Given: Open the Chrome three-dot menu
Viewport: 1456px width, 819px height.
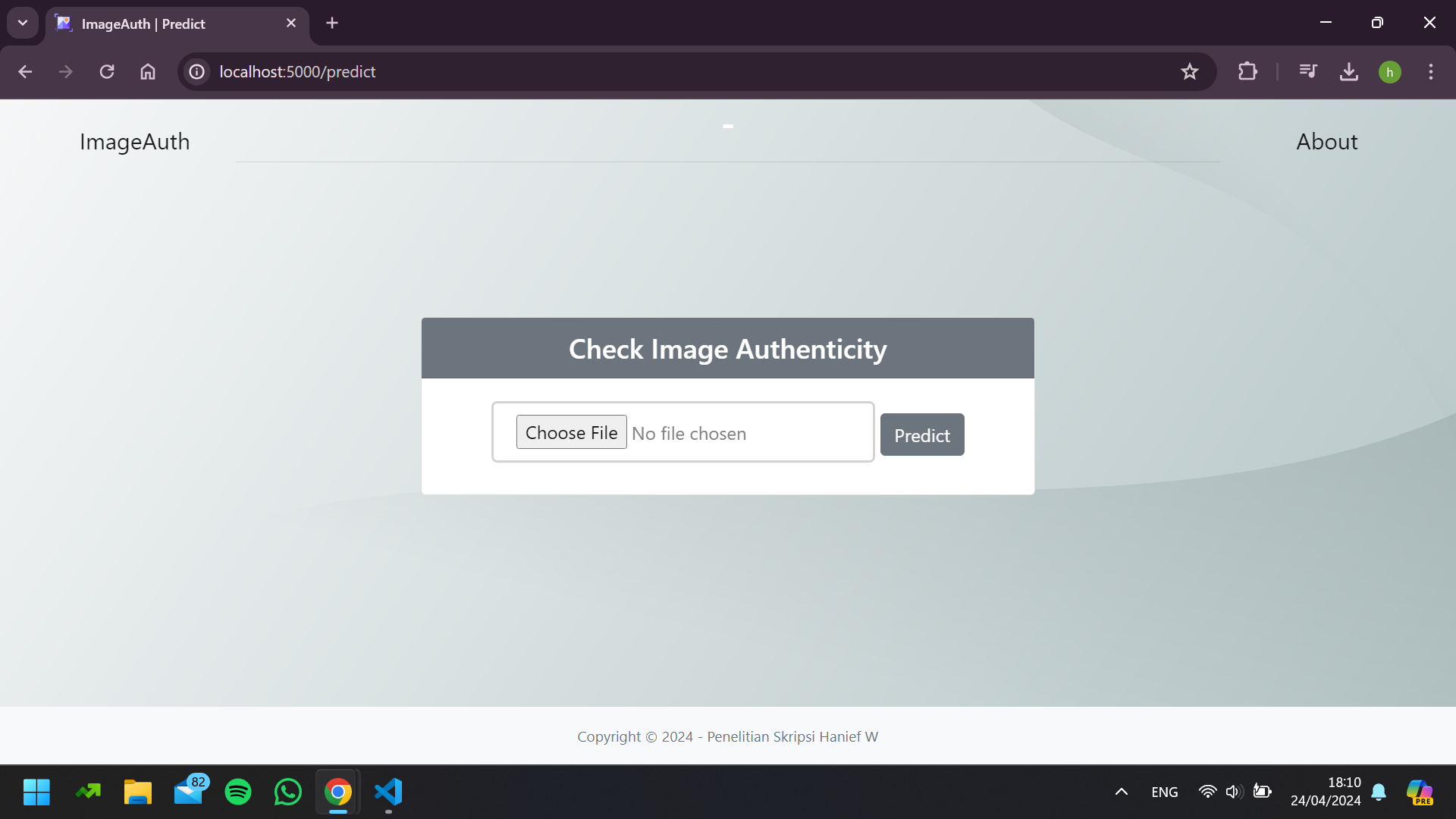Looking at the screenshot, I should [x=1430, y=71].
